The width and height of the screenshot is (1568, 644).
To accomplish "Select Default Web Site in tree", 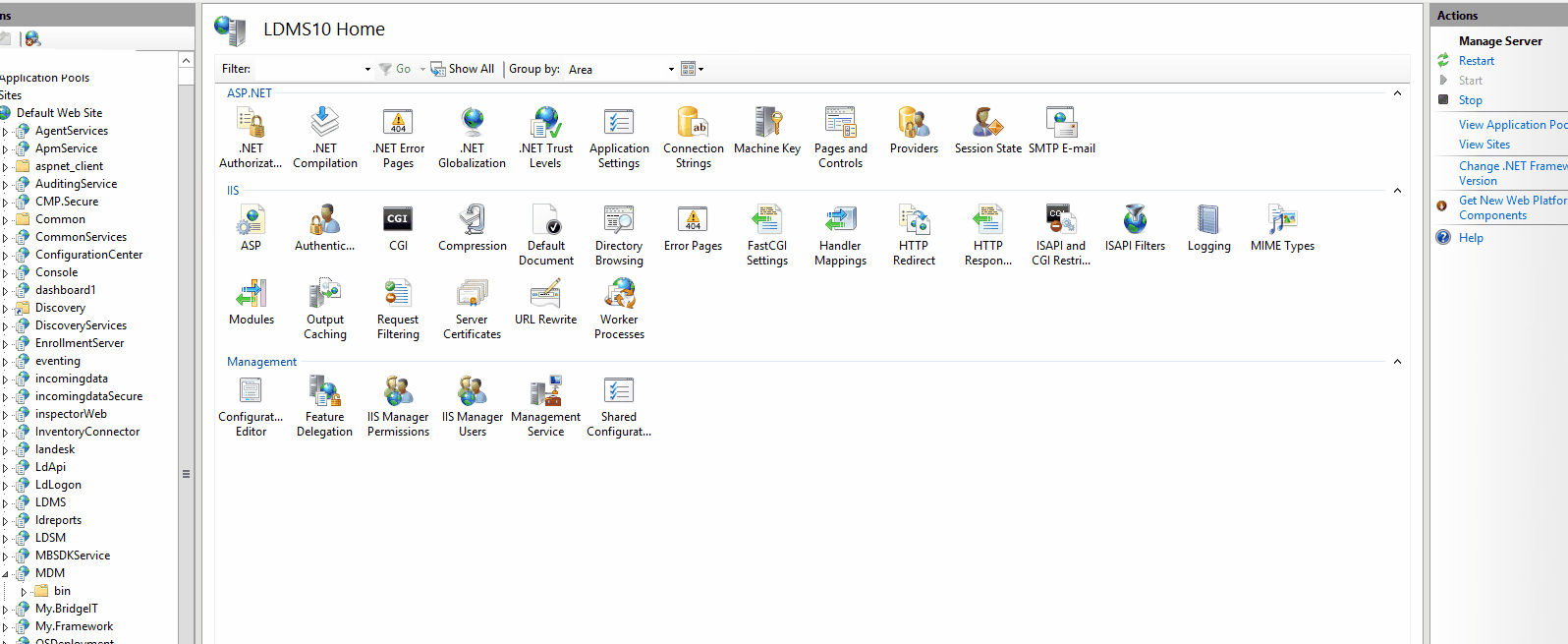I will pos(59,113).
